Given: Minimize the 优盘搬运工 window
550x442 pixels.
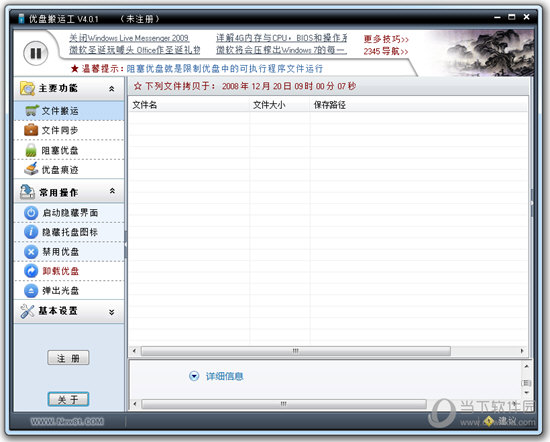Looking at the screenshot, I should pos(497,17).
